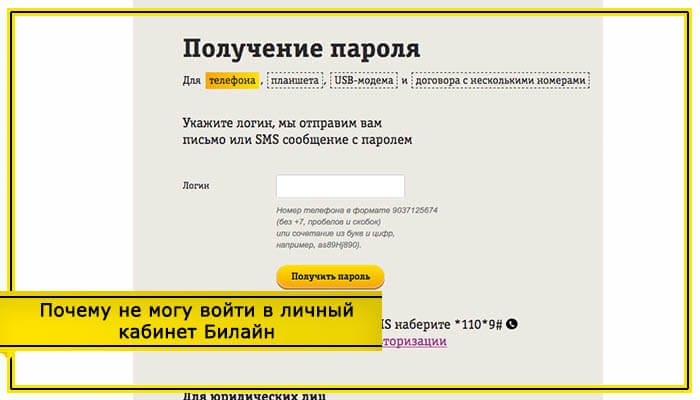Image resolution: width=700 pixels, height=400 pixels.
Task: Click the hint line "(без +7, пробелов и скобок)"
Action: (x=329, y=222)
